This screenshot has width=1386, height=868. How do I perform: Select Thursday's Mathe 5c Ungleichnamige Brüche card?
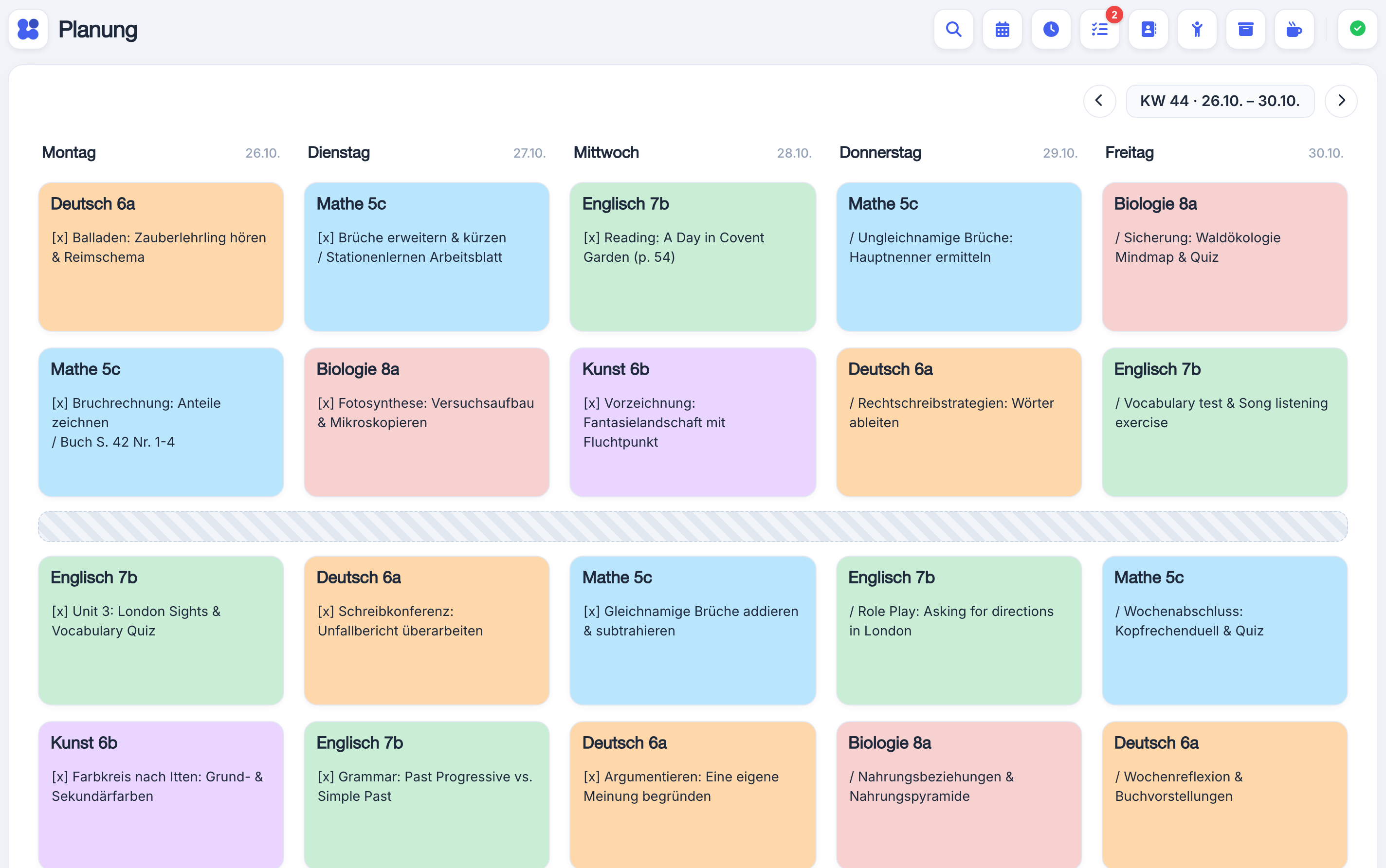click(959, 256)
